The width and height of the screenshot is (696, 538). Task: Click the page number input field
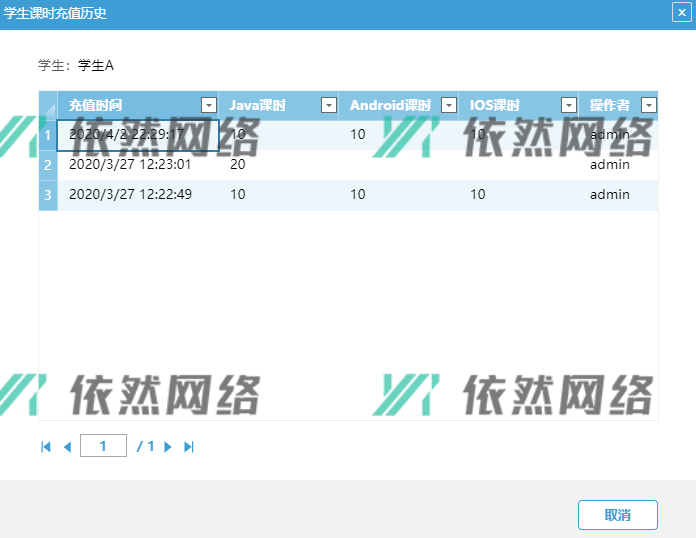103,447
